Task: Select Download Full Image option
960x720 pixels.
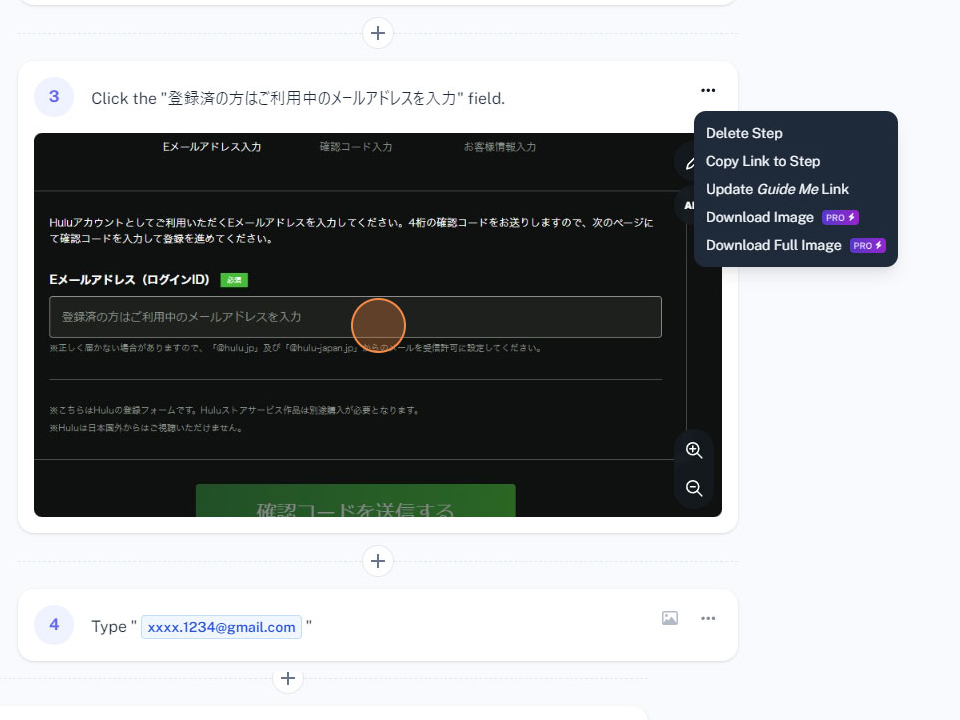Action: pyautogui.click(x=773, y=245)
